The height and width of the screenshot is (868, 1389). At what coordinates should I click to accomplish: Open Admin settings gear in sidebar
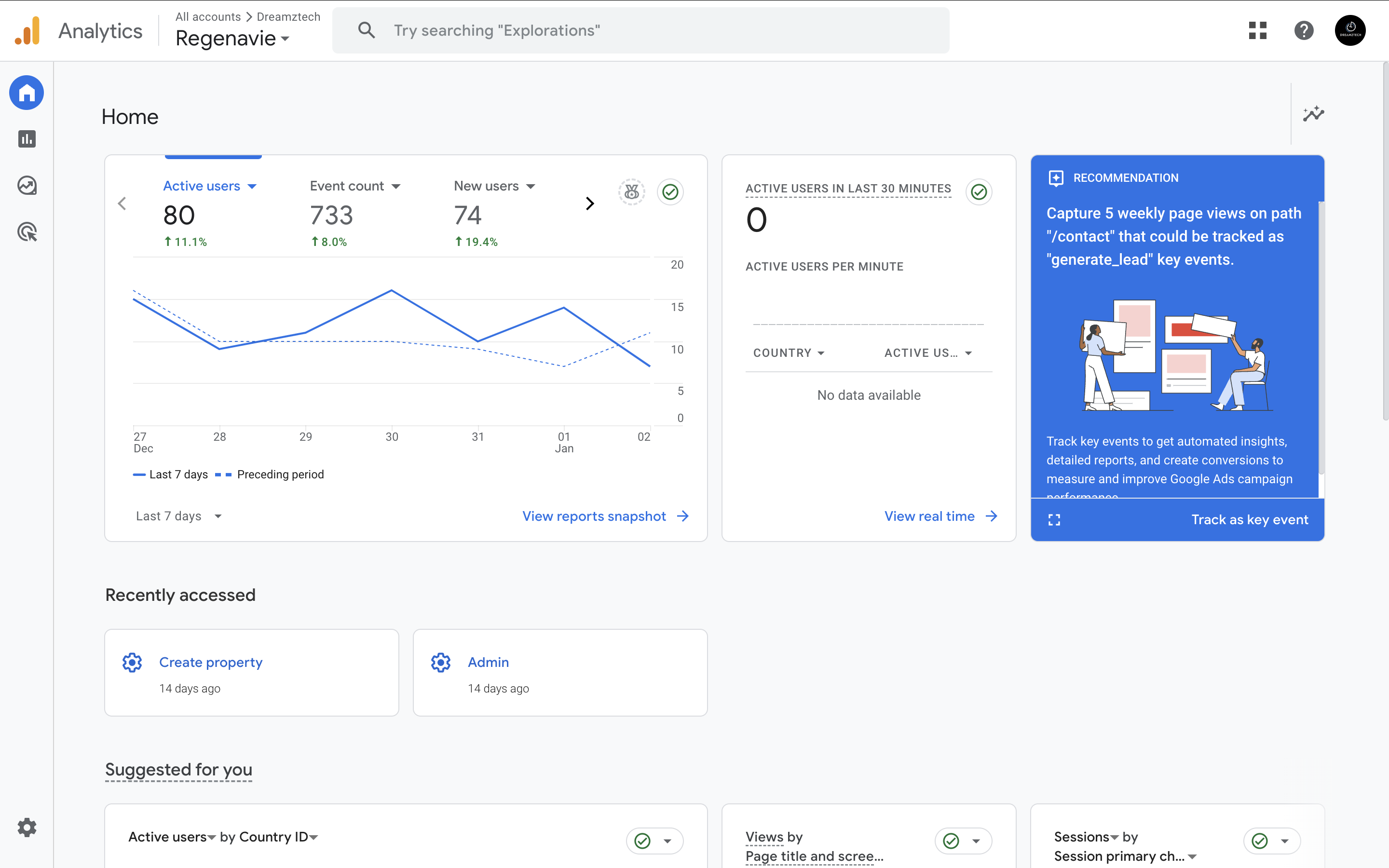click(27, 827)
